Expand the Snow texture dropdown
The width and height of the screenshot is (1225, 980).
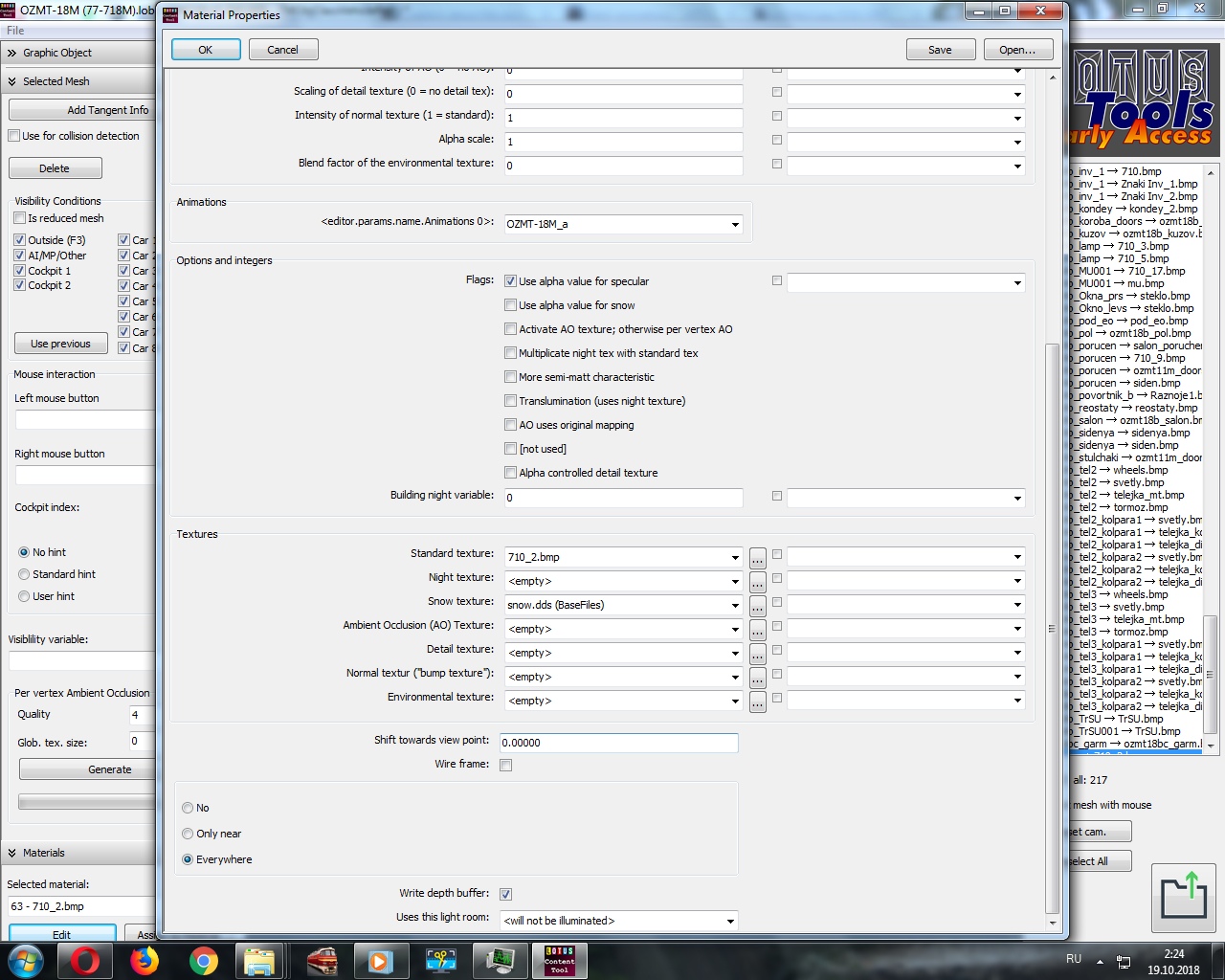pos(735,606)
